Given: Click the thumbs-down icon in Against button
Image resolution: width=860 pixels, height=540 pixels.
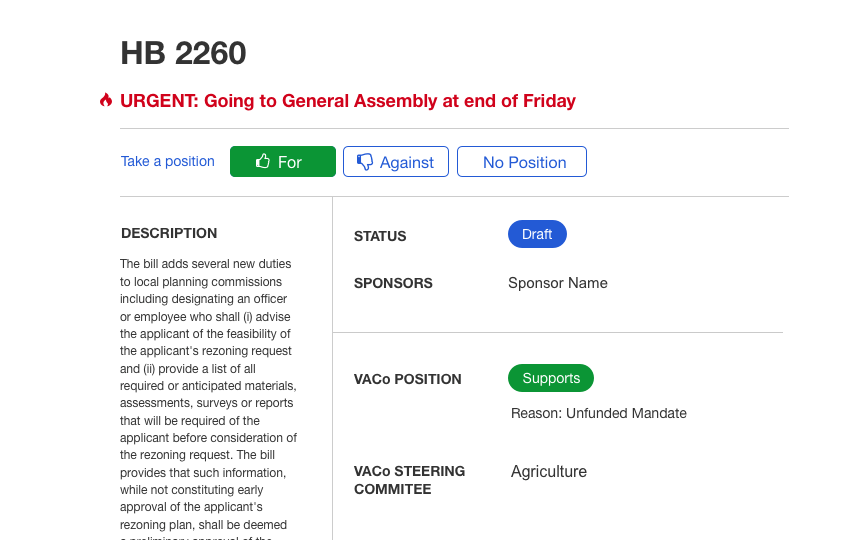Looking at the screenshot, I should coord(365,162).
